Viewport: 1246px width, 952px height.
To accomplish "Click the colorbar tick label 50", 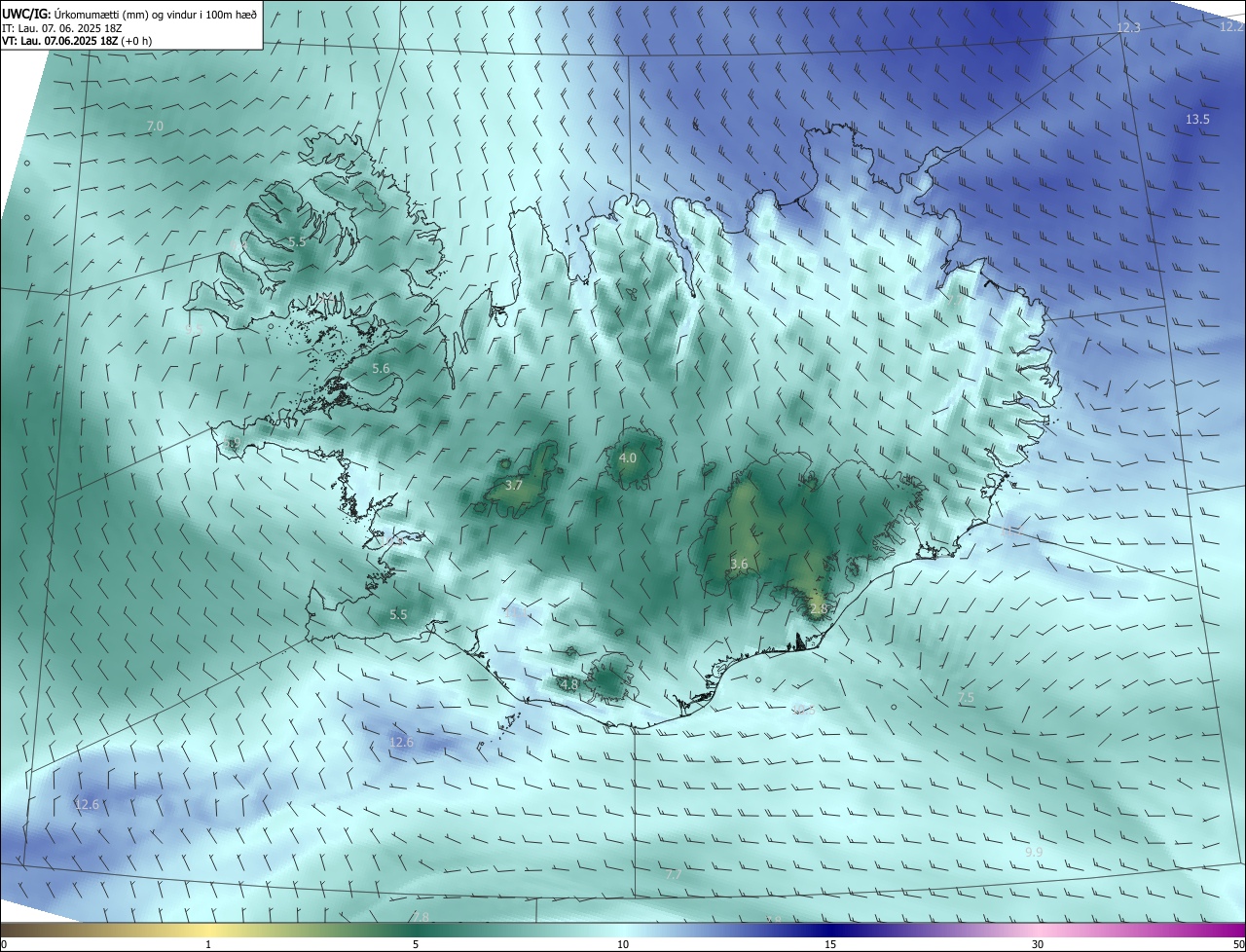I will (x=1238, y=944).
